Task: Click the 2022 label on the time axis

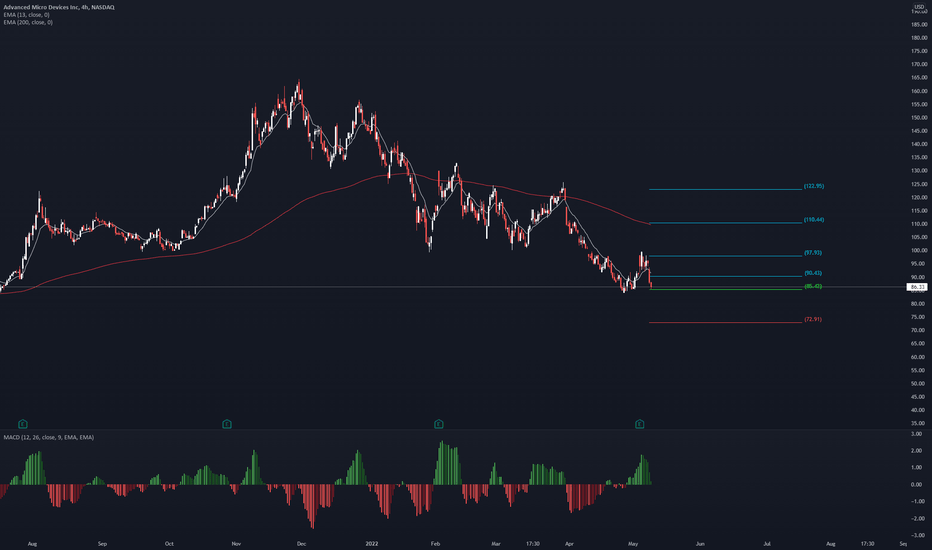Action: [x=371, y=544]
